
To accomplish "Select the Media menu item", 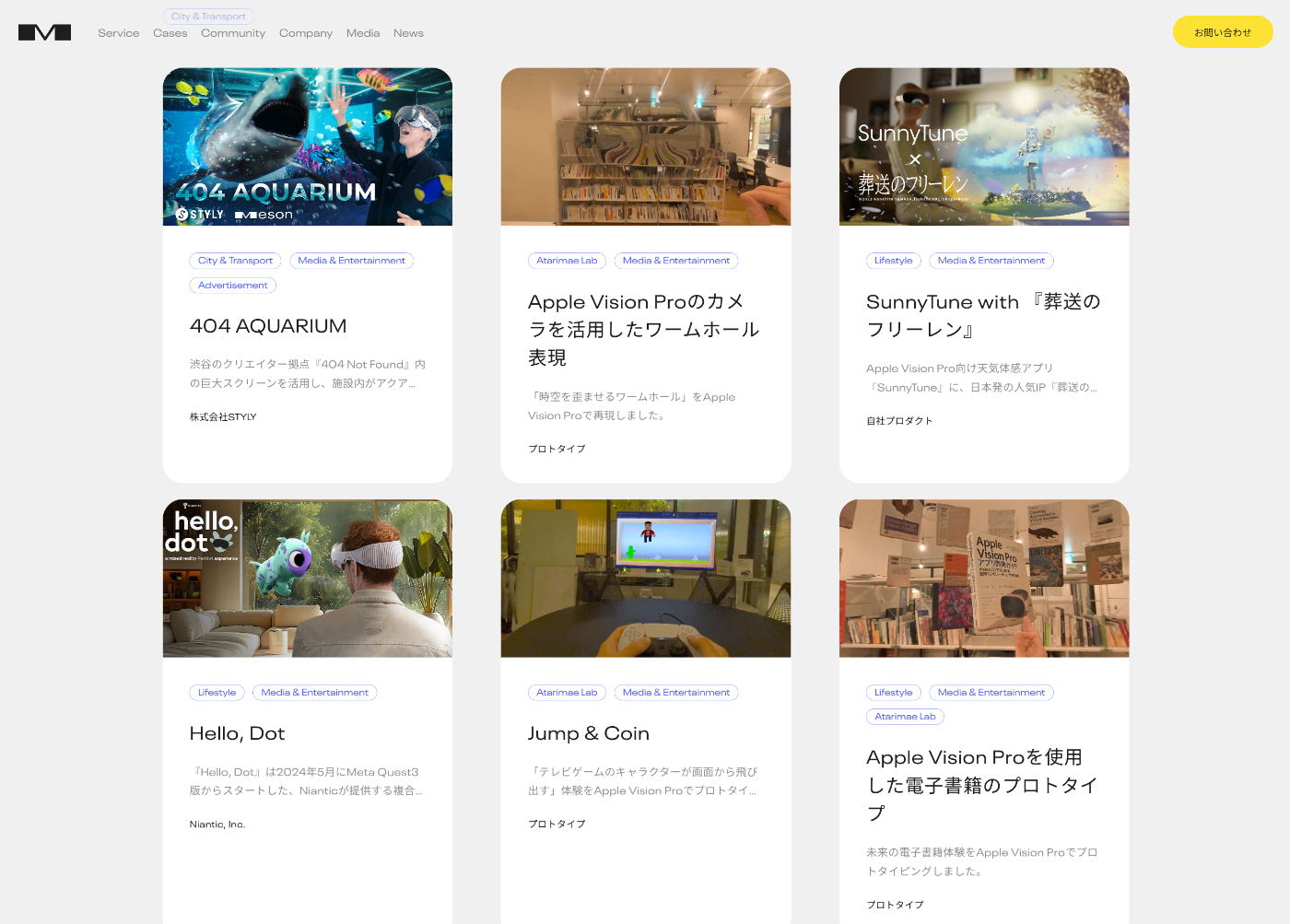I will [363, 33].
